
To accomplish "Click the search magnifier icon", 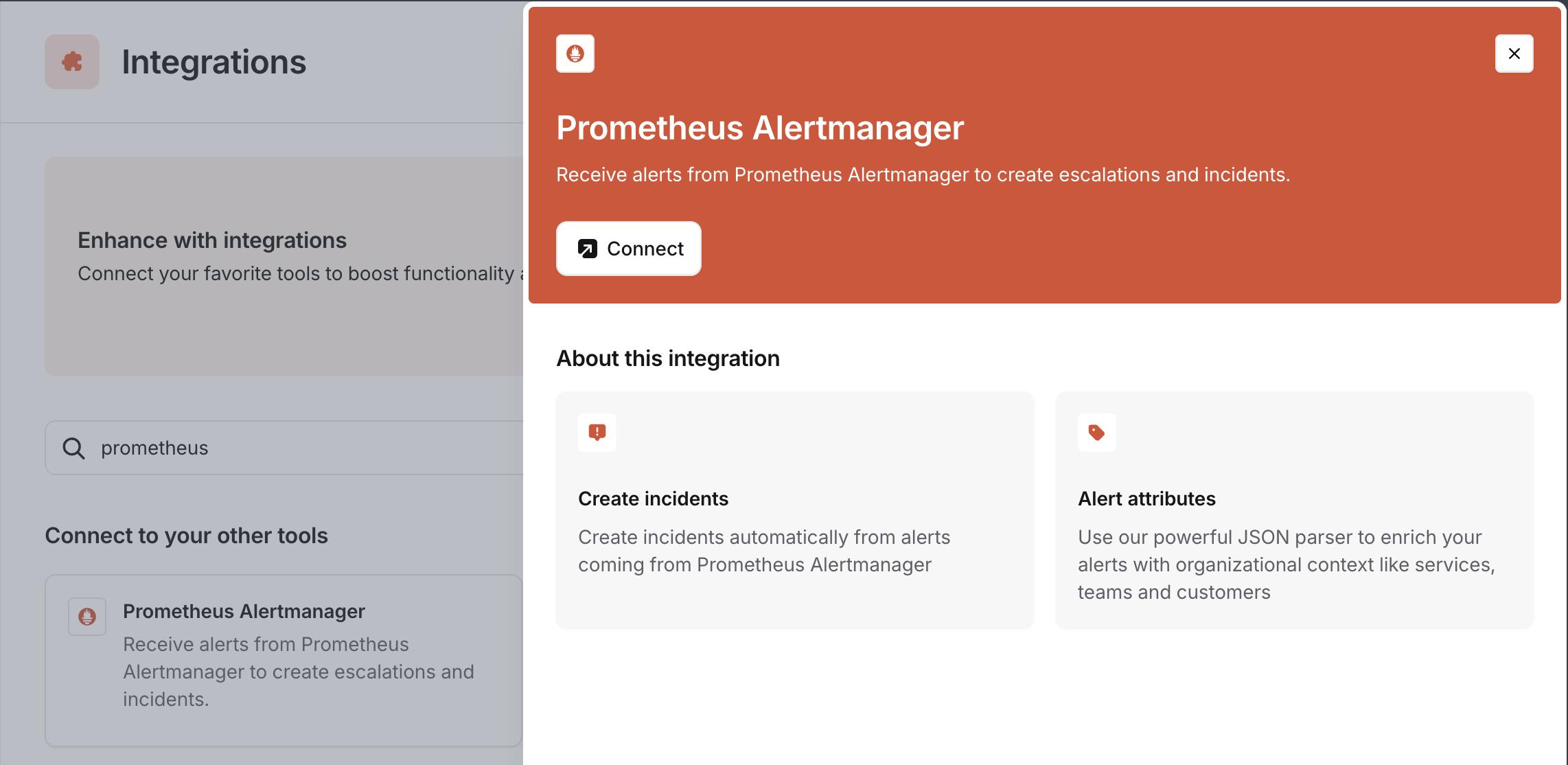I will 73,448.
